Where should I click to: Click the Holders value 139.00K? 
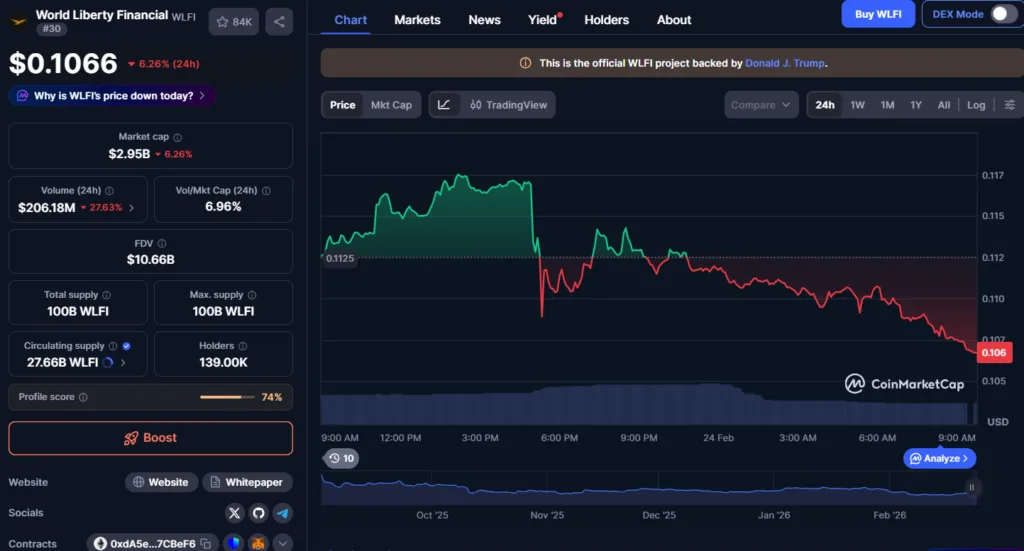[223, 362]
